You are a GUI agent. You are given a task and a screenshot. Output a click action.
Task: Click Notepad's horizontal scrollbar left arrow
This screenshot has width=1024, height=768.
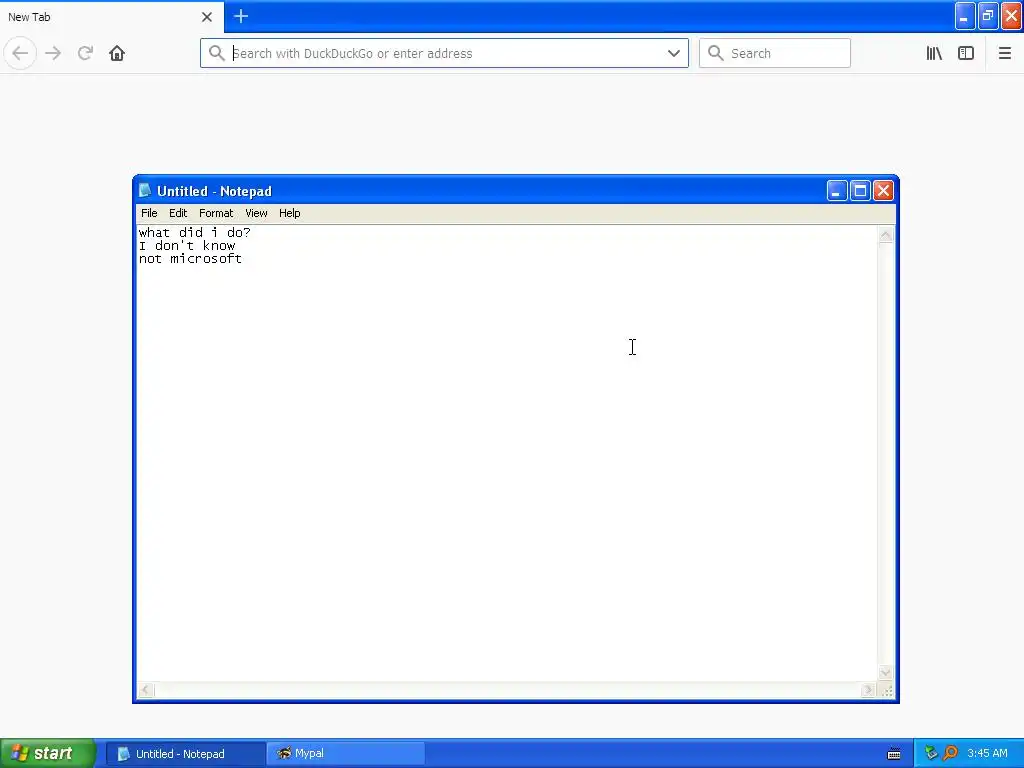click(146, 690)
